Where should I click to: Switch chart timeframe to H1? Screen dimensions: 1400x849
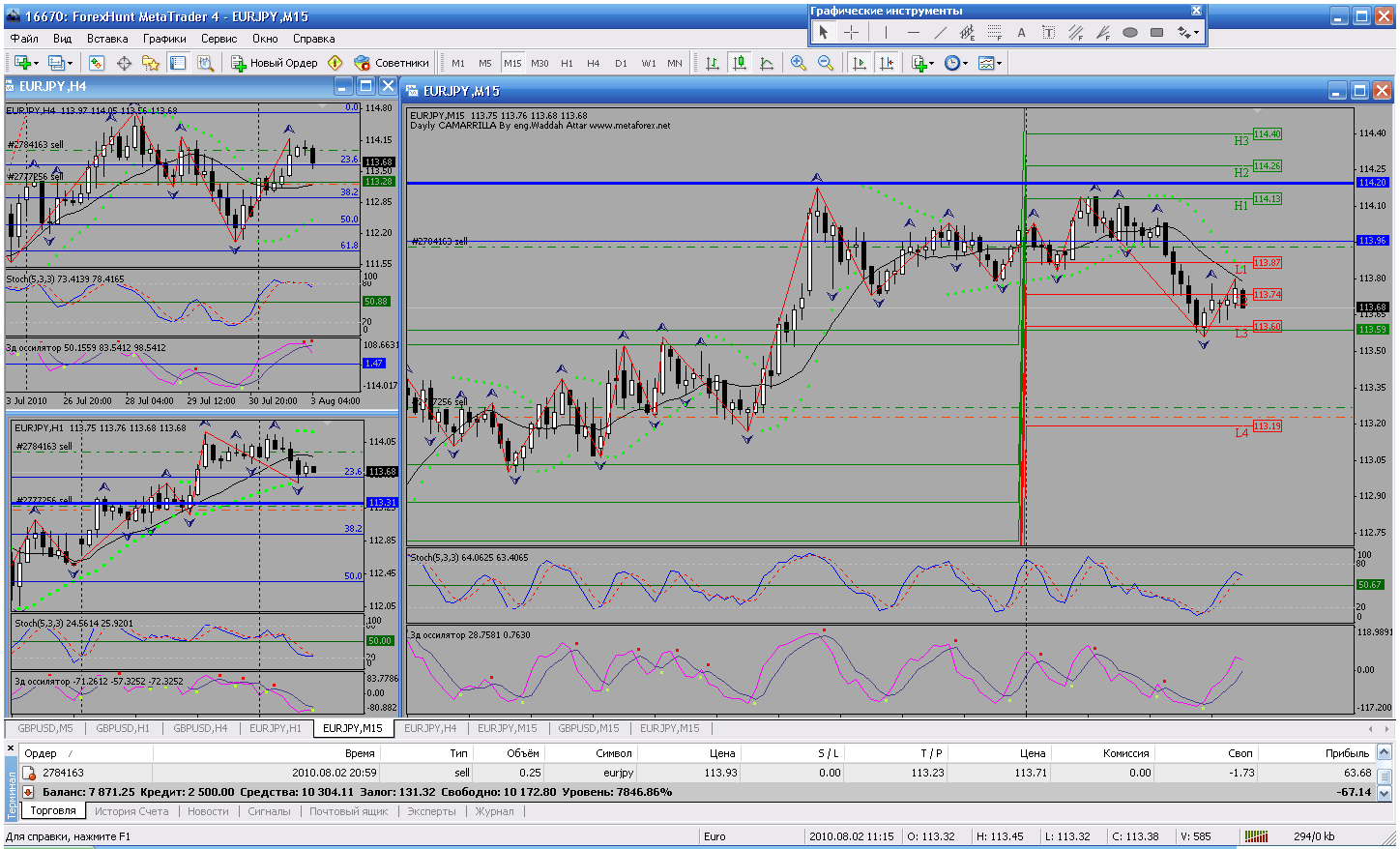[567, 63]
